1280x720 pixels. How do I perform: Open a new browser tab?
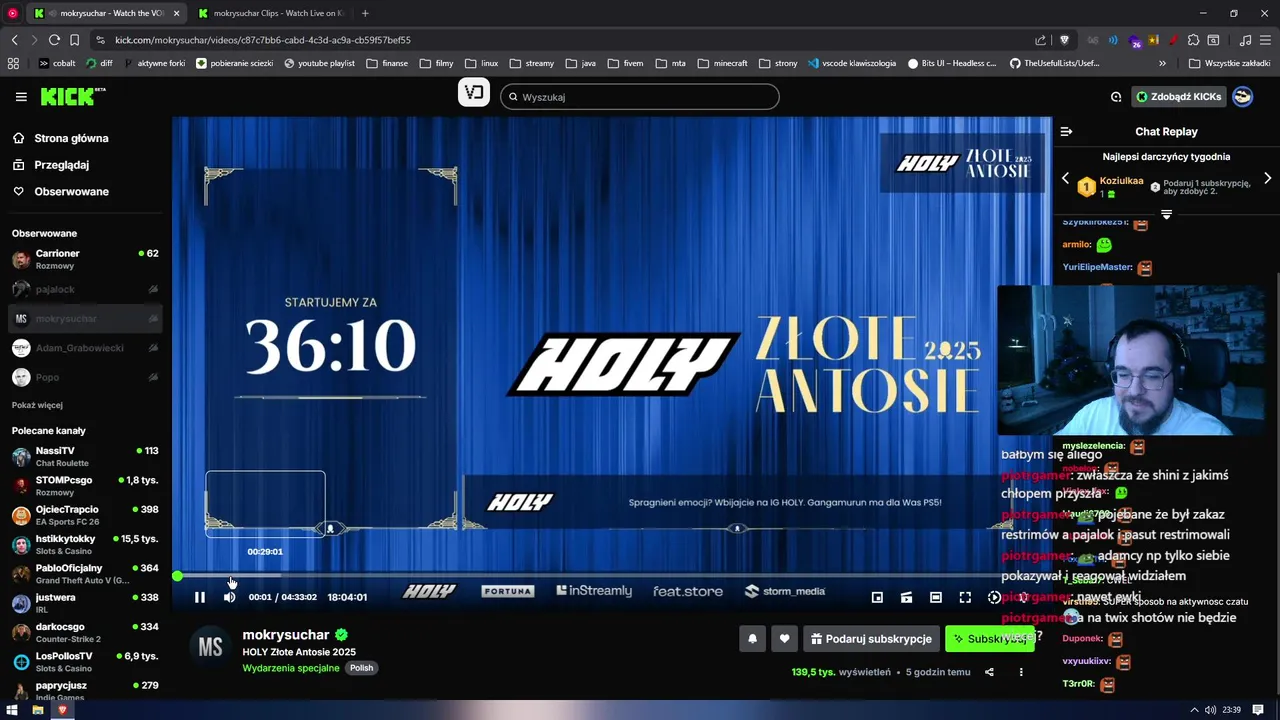click(x=365, y=13)
